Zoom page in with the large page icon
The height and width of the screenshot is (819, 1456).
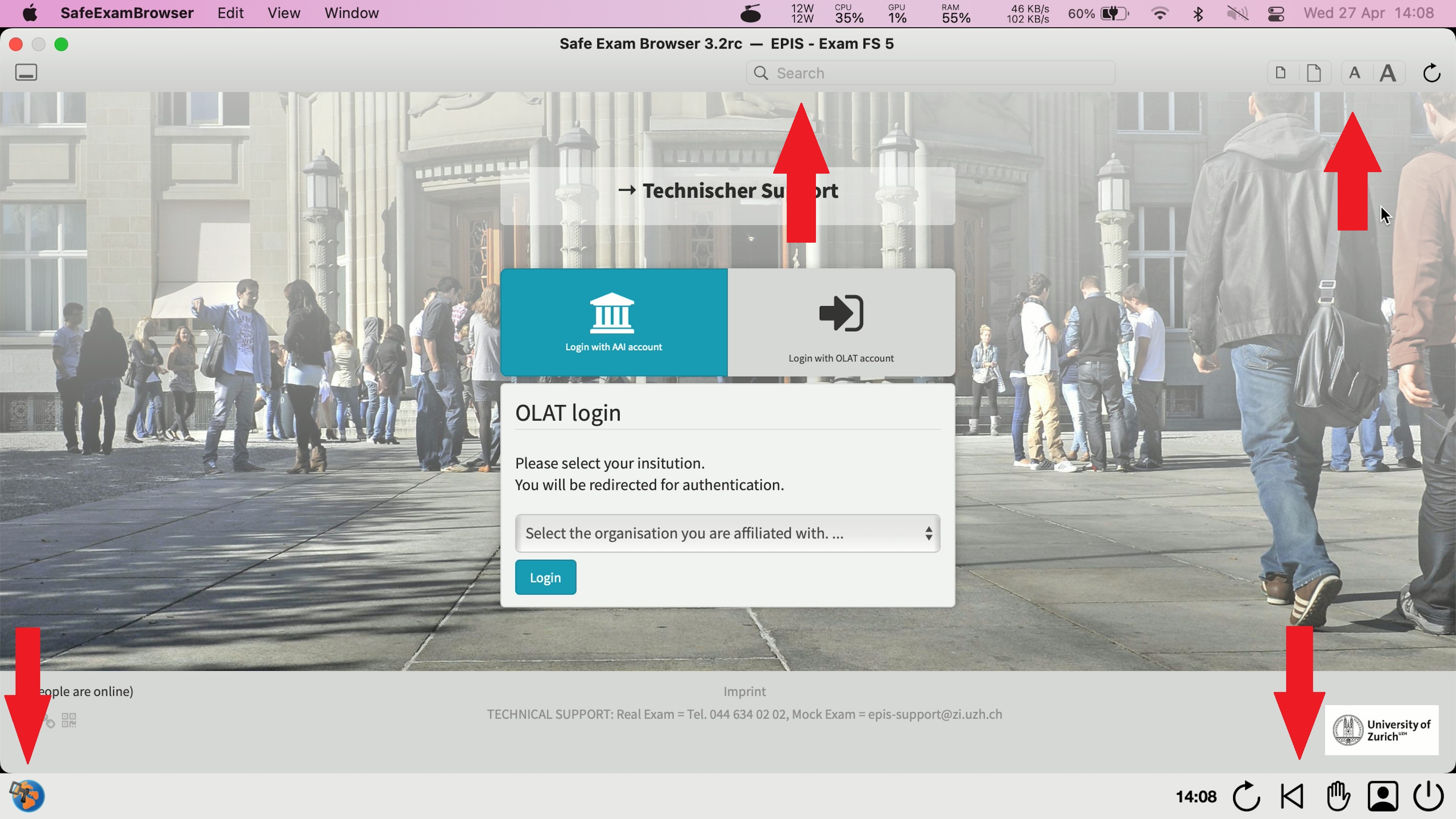[1313, 73]
